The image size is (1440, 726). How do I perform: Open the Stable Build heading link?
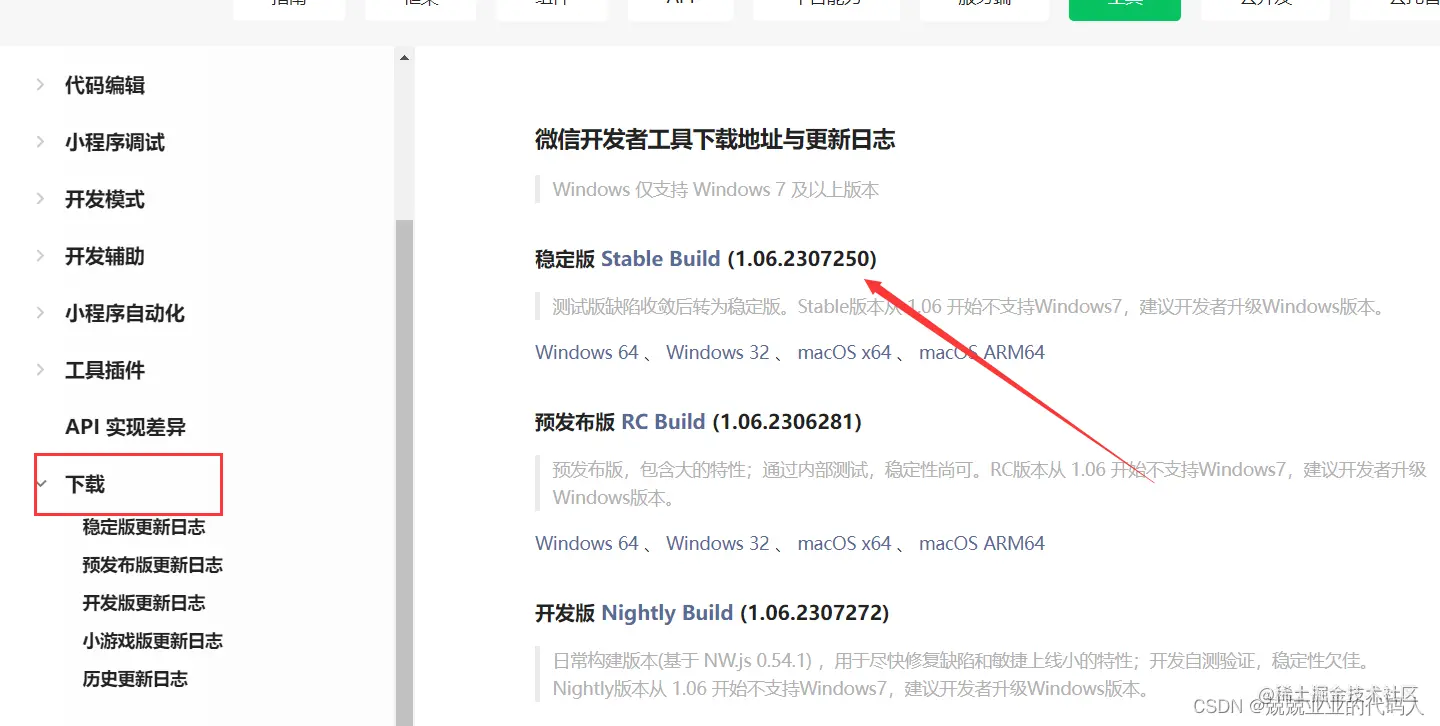[660, 259]
